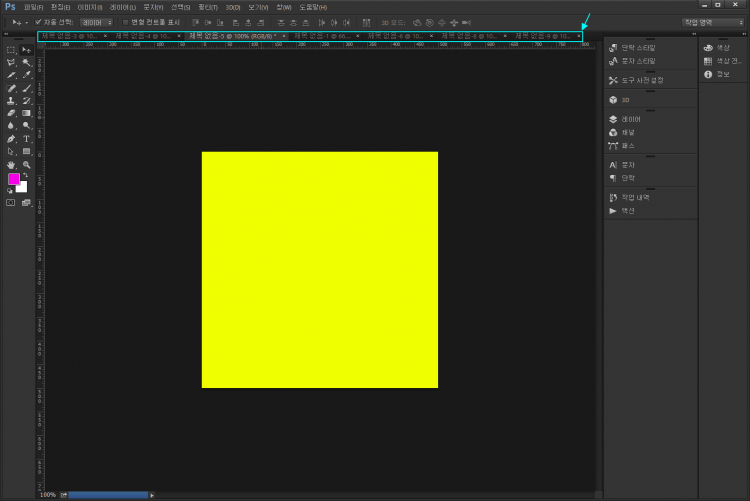Open the 필터 menu
Viewport: 750px width, 501px height.
205,7
